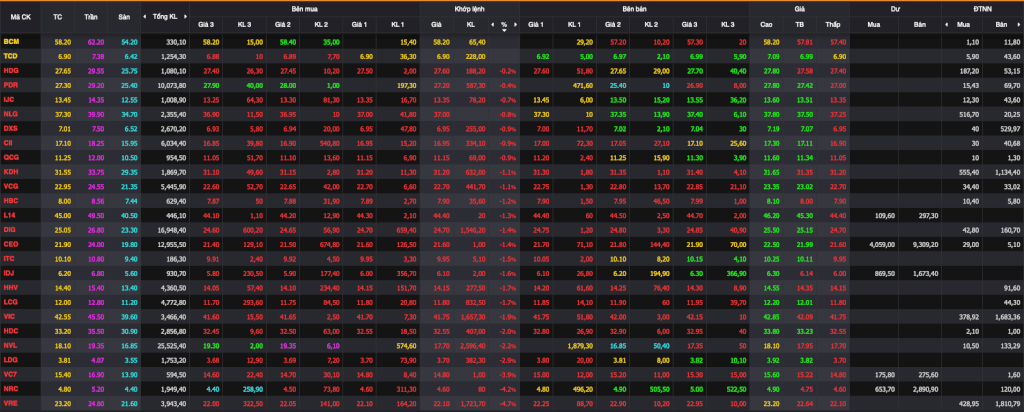This screenshot has width=1024, height=412.
Task: Open stock symbol BCM
Action: click(x=11, y=41)
